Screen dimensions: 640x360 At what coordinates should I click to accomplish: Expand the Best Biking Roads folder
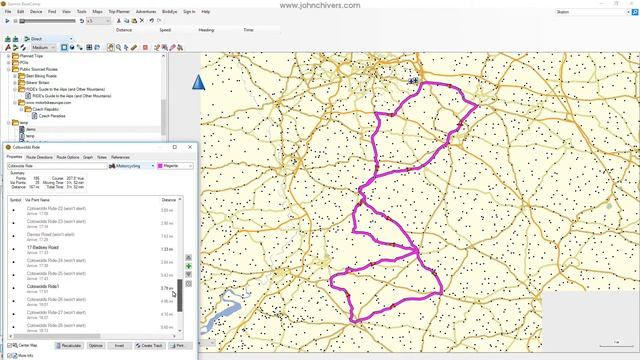click(x=15, y=76)
